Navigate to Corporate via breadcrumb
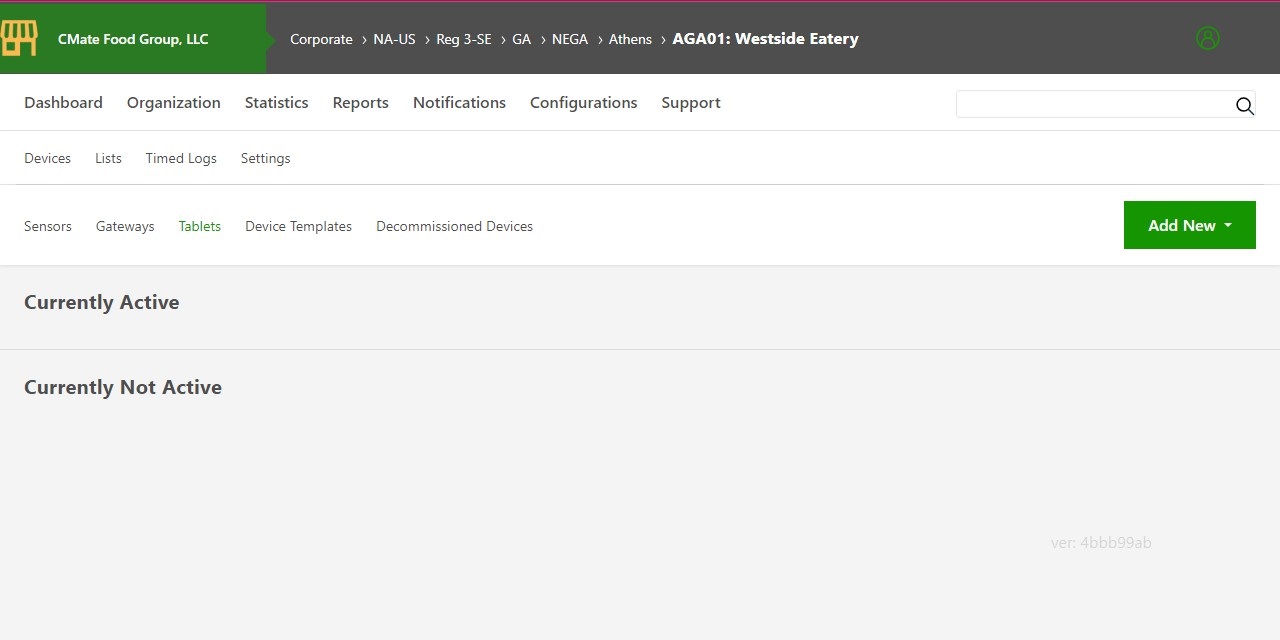 (321, 39)
